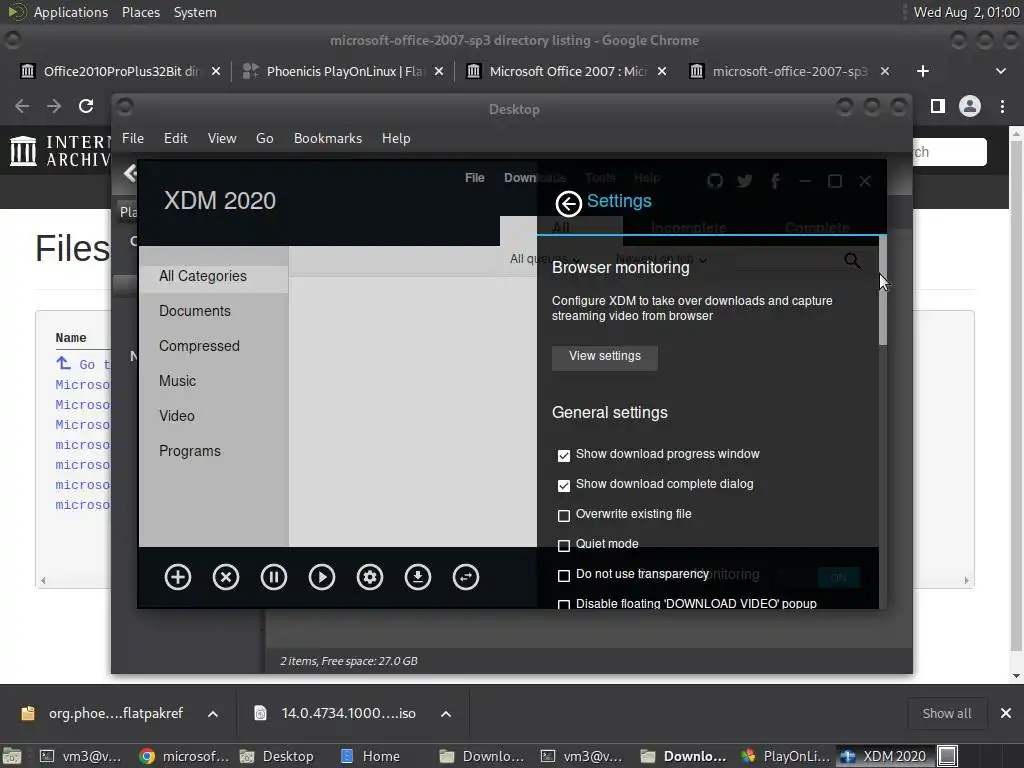The height and width of the screenshot is (768, 1024).
Task: Go back from Settings using arrow icon
Action: click(568, 204)
